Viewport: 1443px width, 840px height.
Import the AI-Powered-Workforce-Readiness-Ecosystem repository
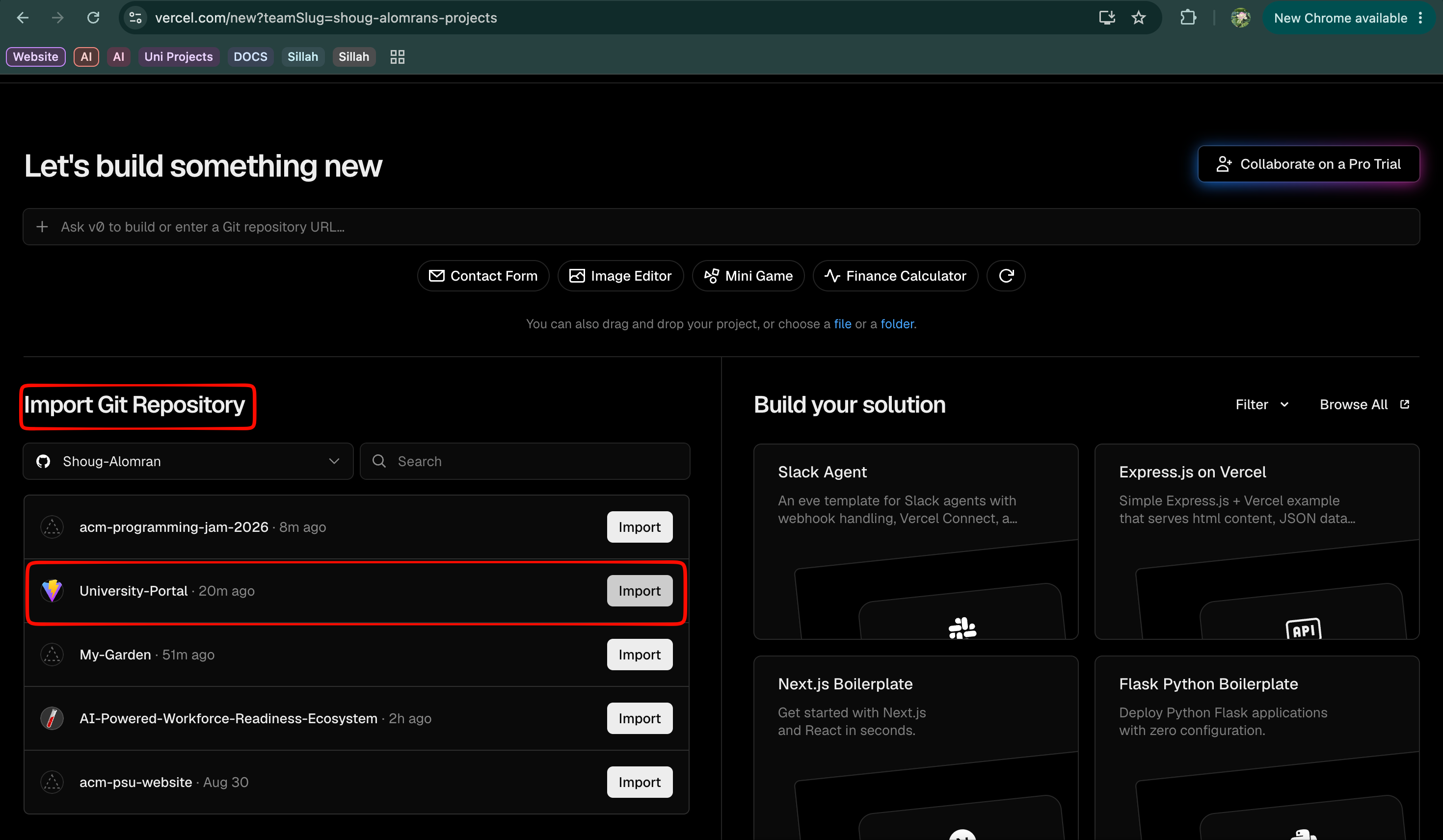click(640, 718)
